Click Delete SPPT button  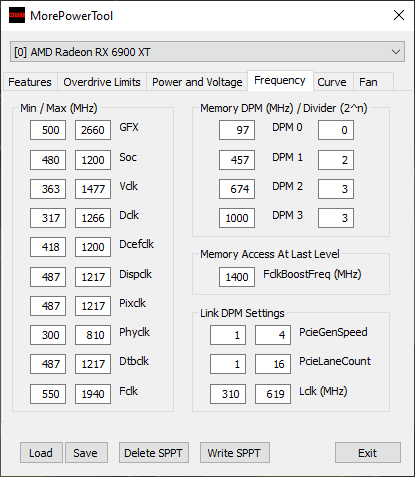pyautogui.click(x=154, y=453)
